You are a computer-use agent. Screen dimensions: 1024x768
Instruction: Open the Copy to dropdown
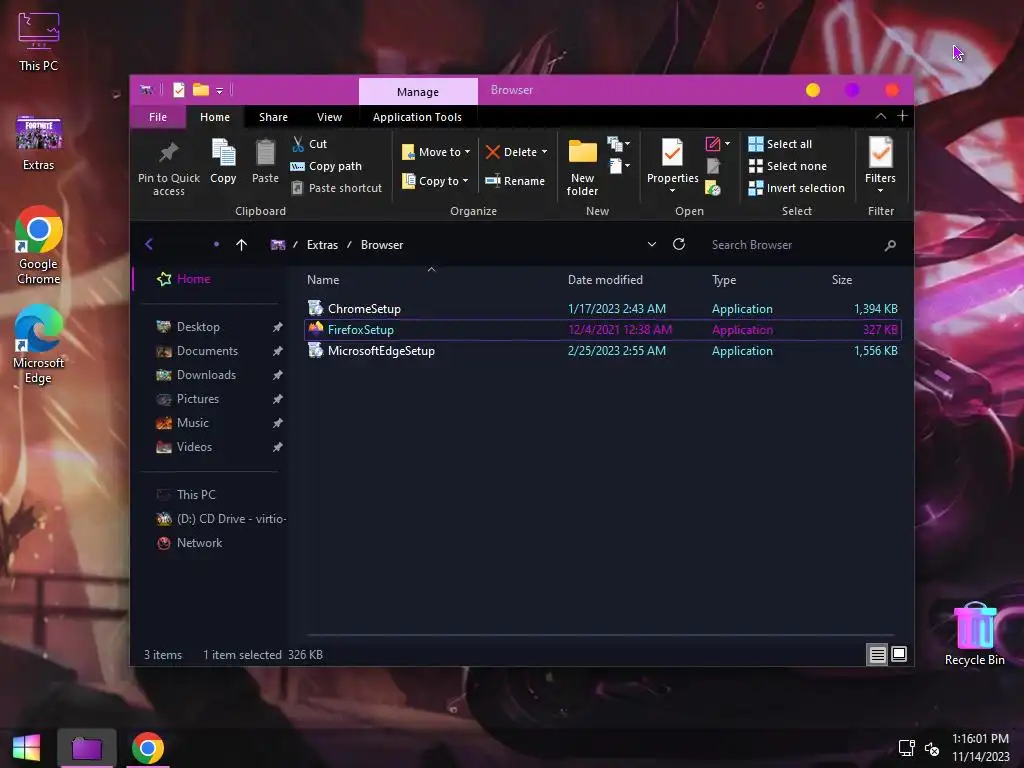pos(435,181)
